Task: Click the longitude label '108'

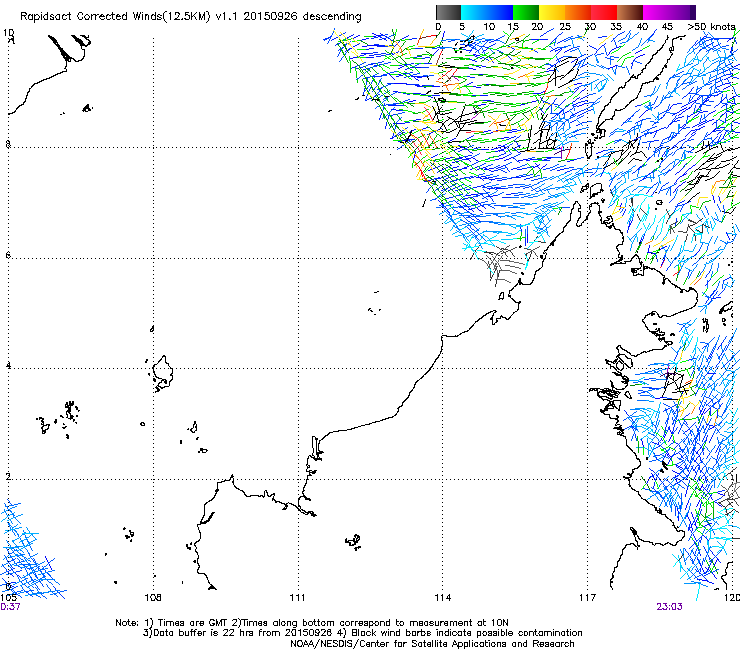Action: [153, 598]
